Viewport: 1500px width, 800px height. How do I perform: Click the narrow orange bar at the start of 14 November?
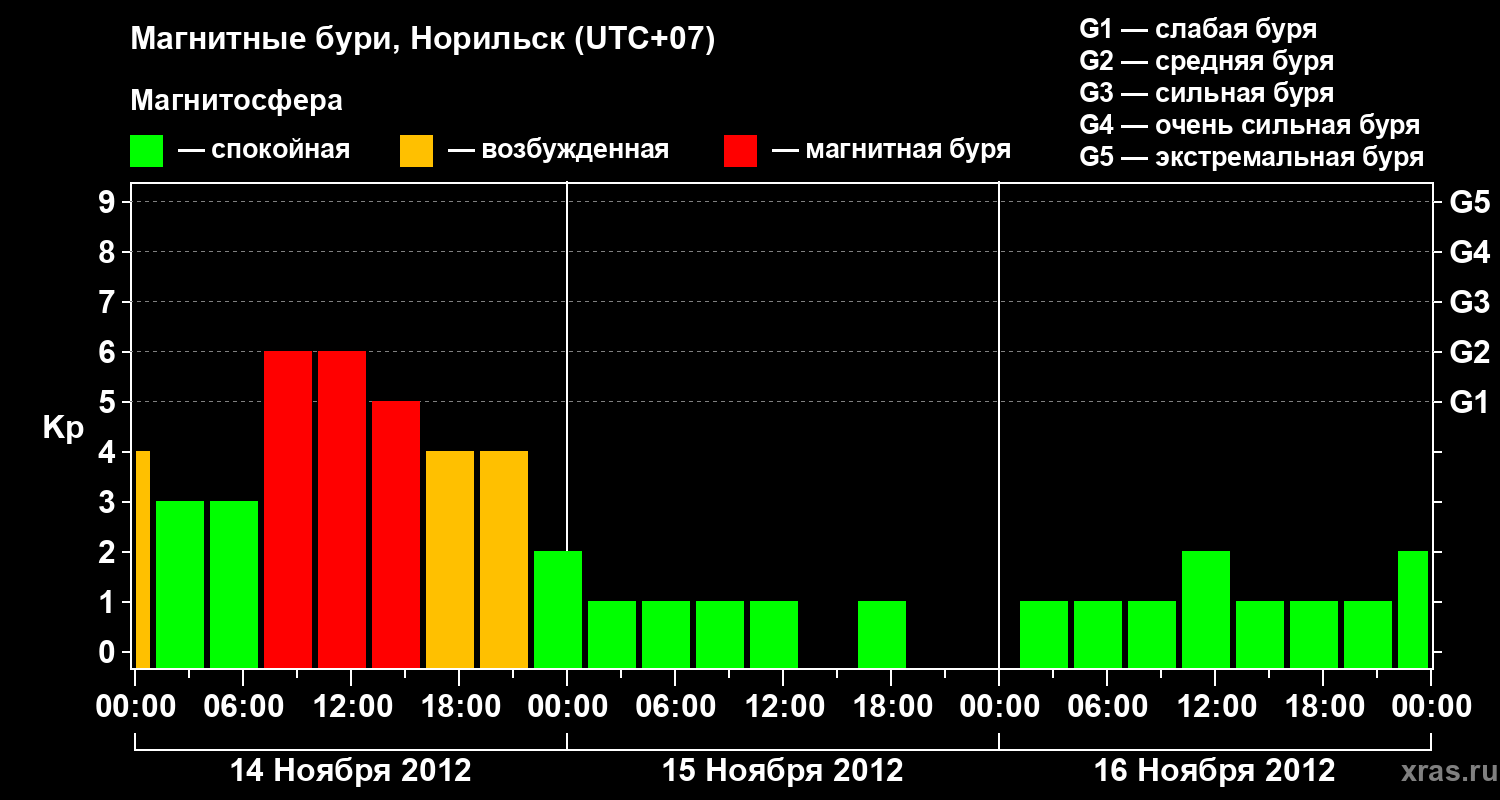[143, 559]
